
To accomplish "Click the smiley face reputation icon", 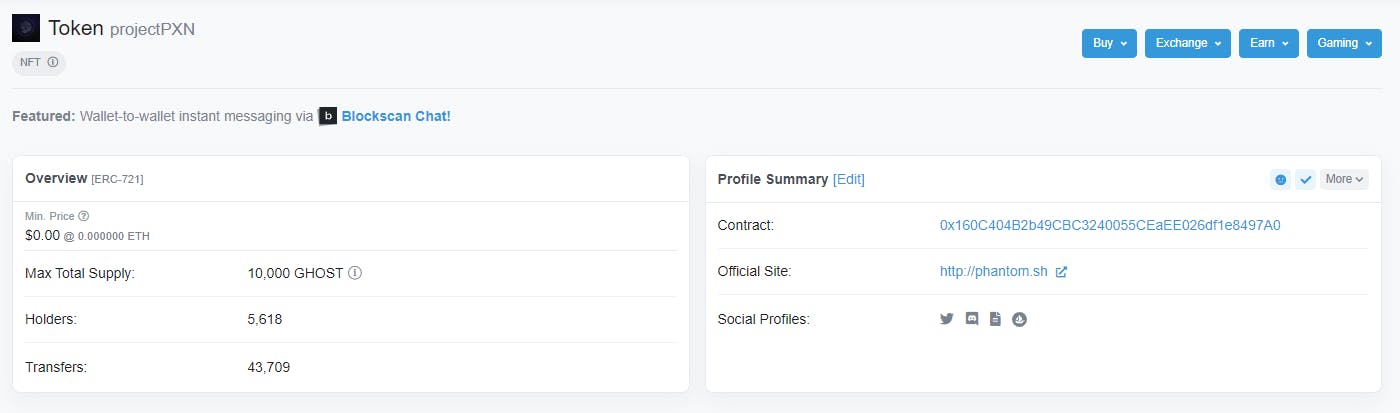I will 1280,179.
